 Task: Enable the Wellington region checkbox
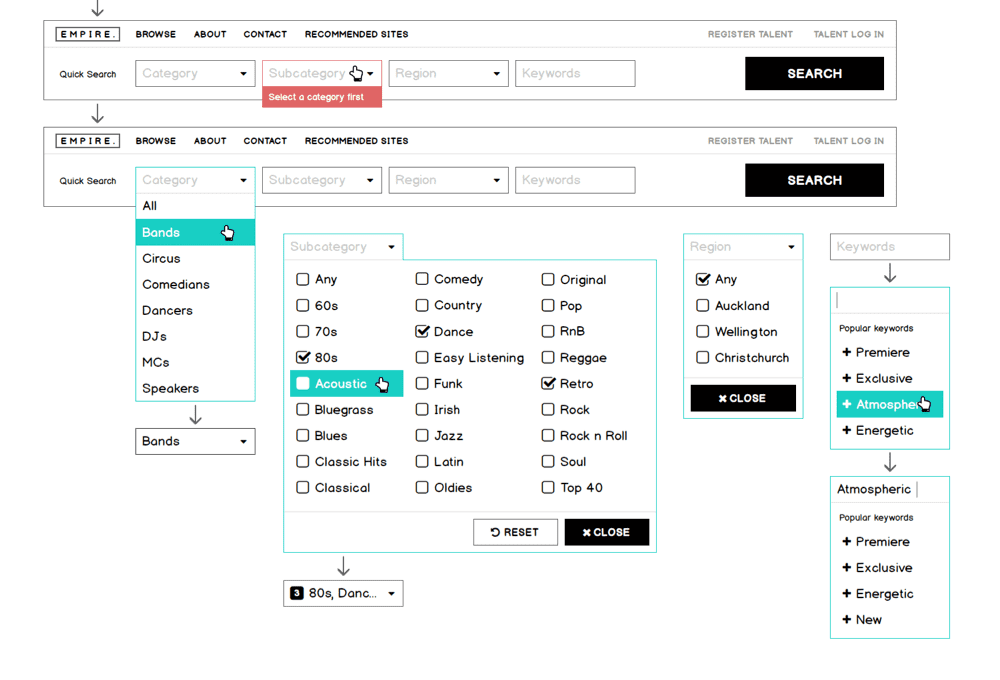[x=702, y=331]
